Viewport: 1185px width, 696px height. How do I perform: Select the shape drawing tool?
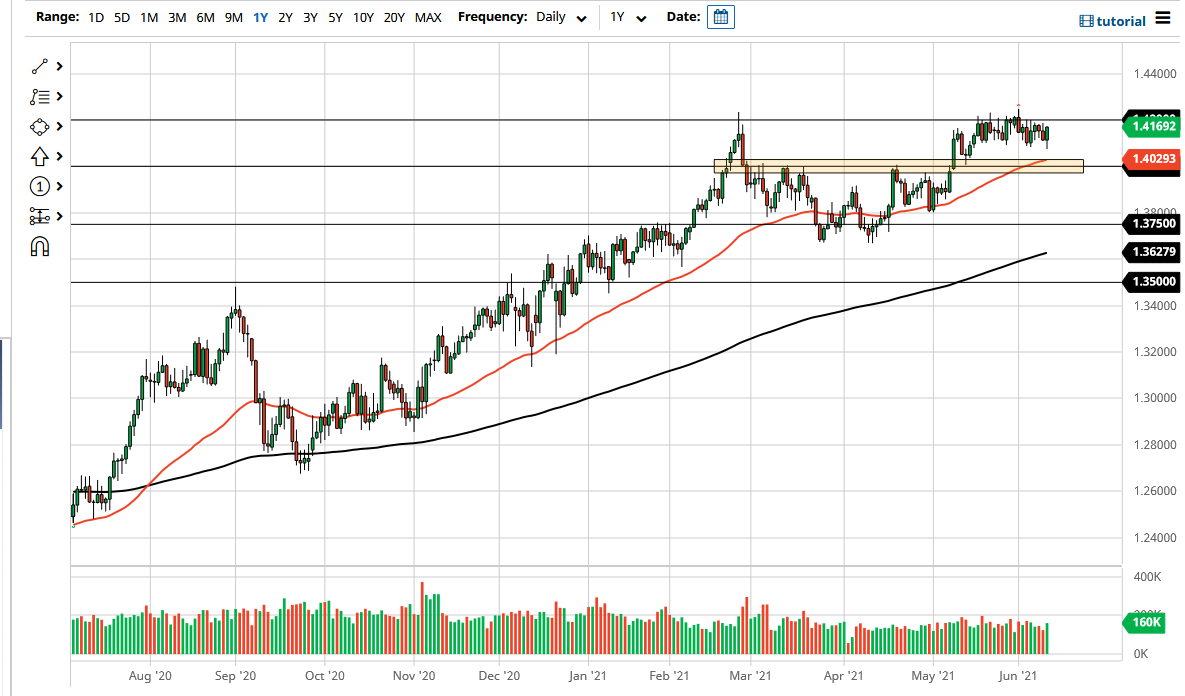pyautogui.click(x=41, y=126)
